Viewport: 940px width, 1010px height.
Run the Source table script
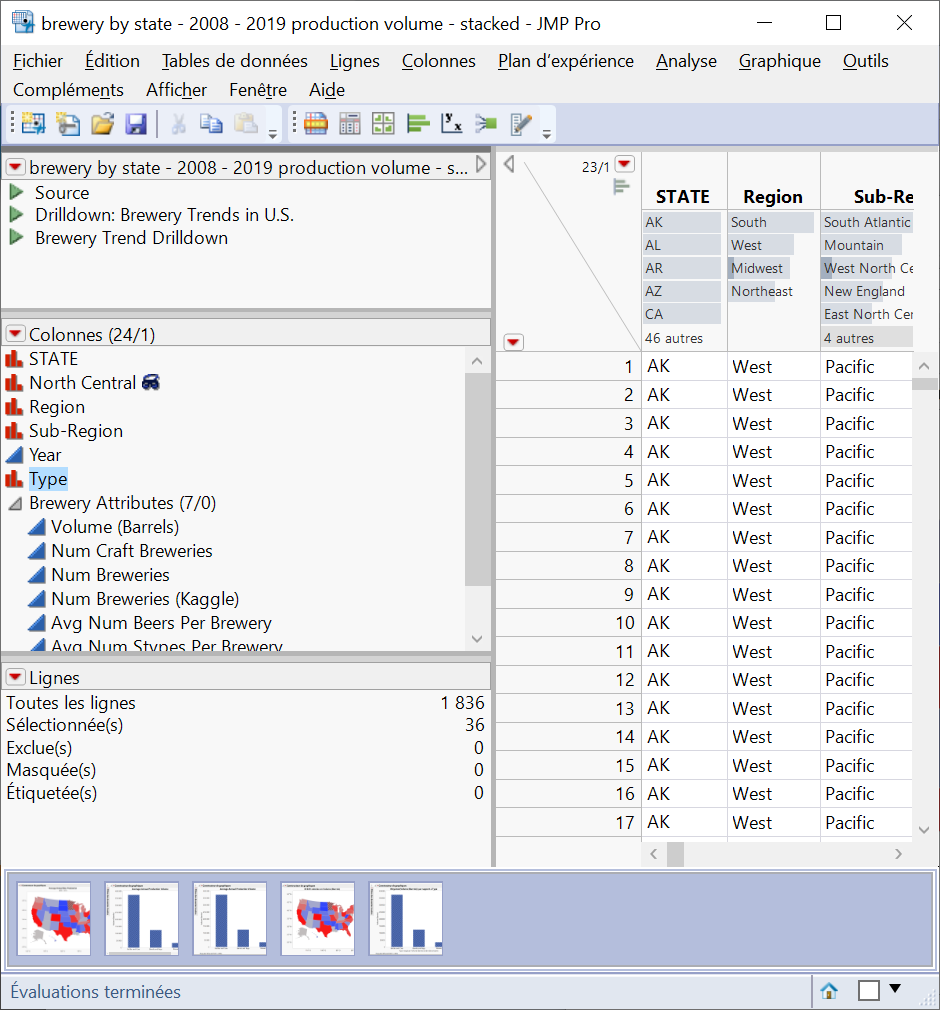tap(16, 192)
